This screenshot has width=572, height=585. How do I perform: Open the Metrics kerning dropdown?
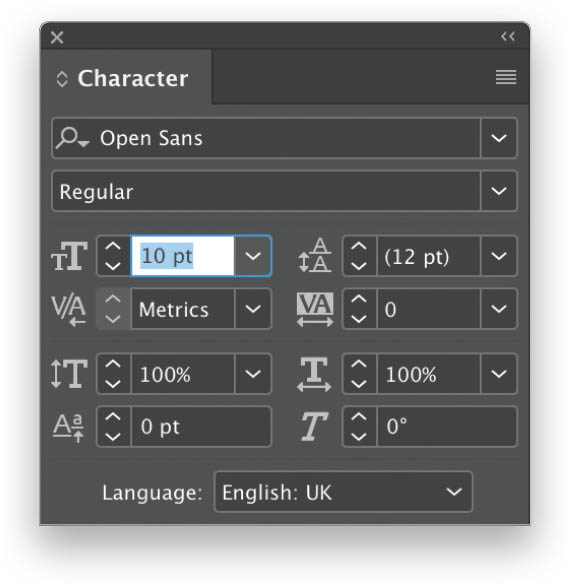[x=253, y=309]
